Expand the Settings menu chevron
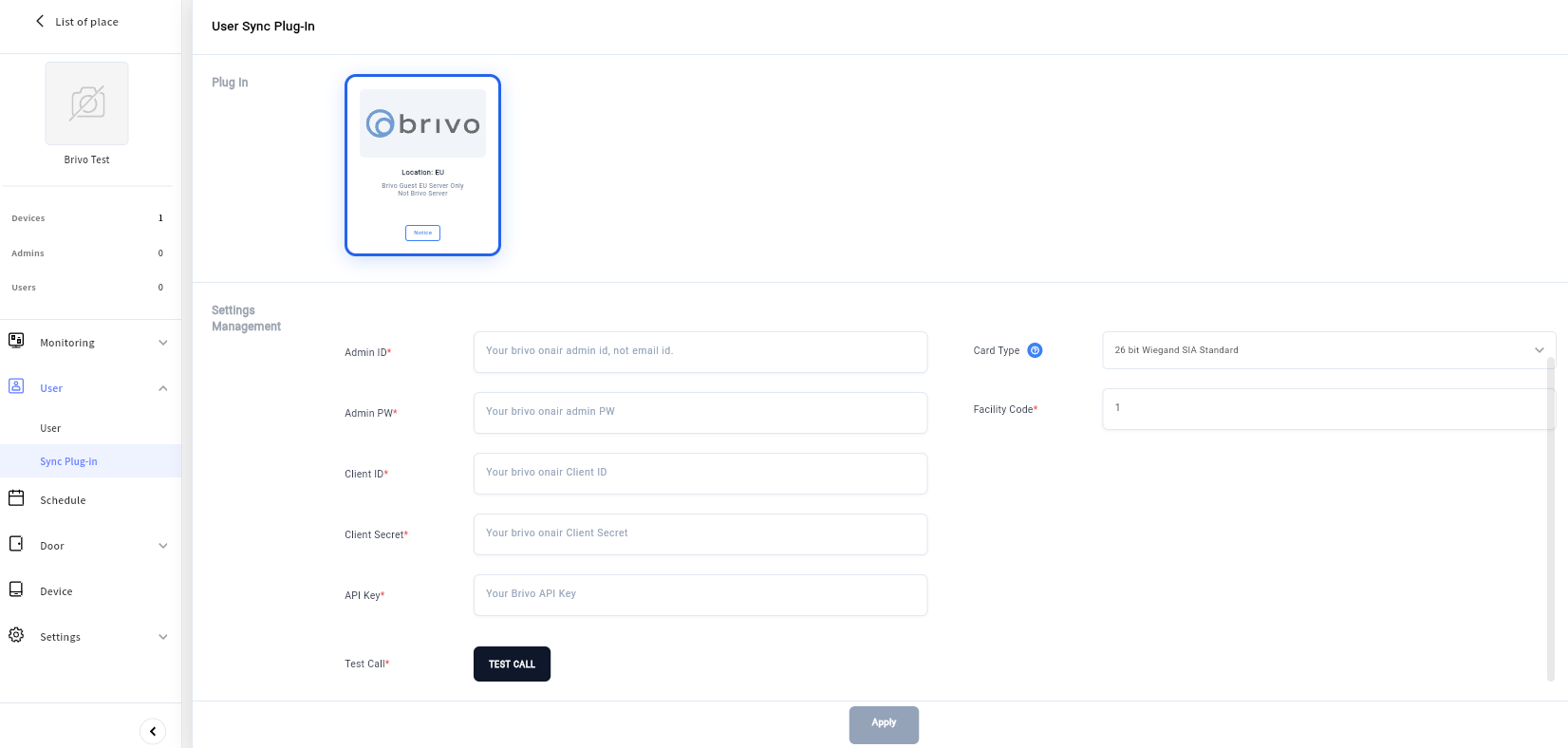Viewport: 1568px width, 748px height. (163, 637)
